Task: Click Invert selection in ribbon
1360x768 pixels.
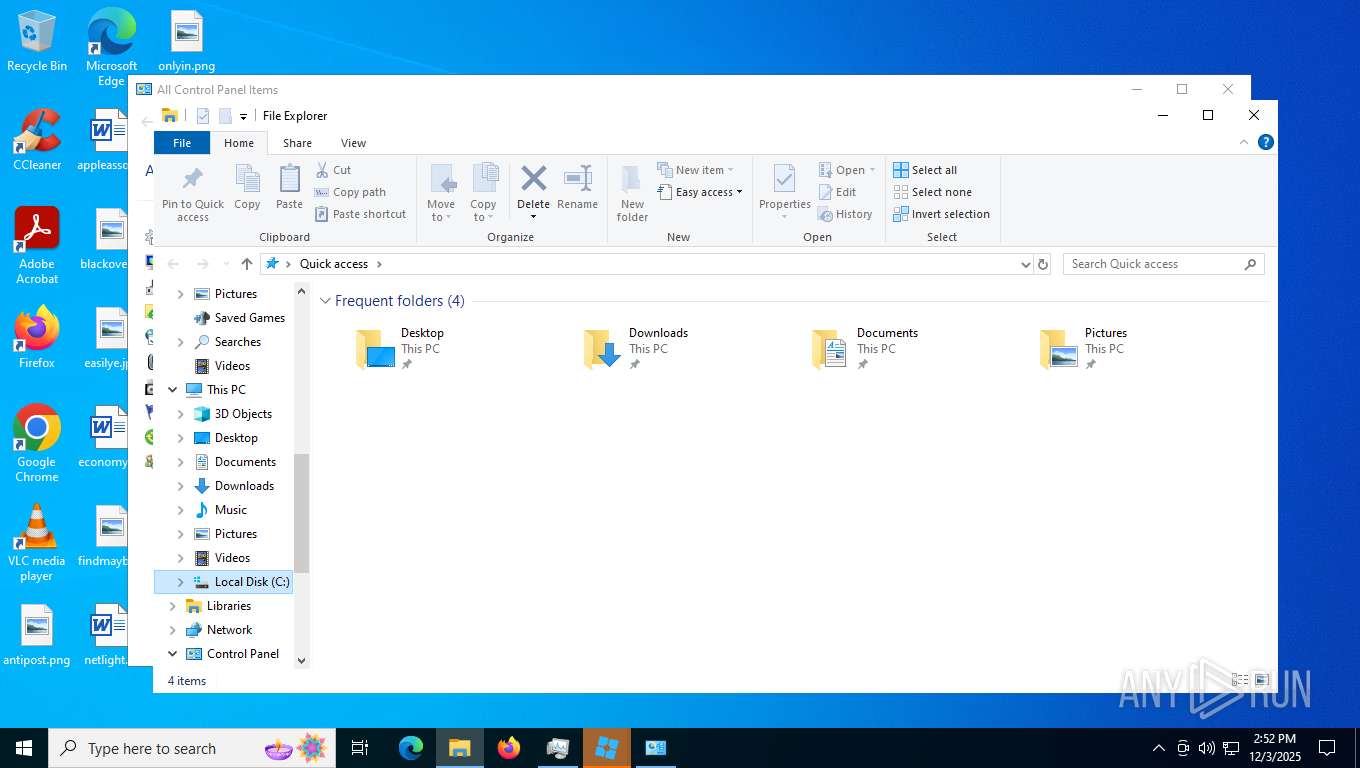Action: point(941,214)
